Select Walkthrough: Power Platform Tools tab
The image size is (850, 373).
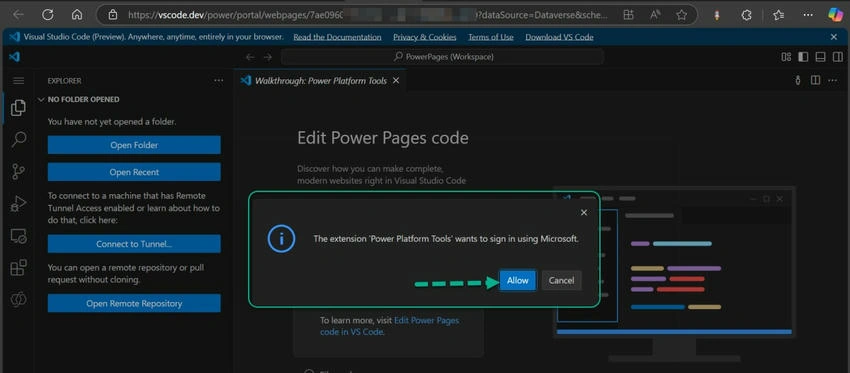[320, 80]
